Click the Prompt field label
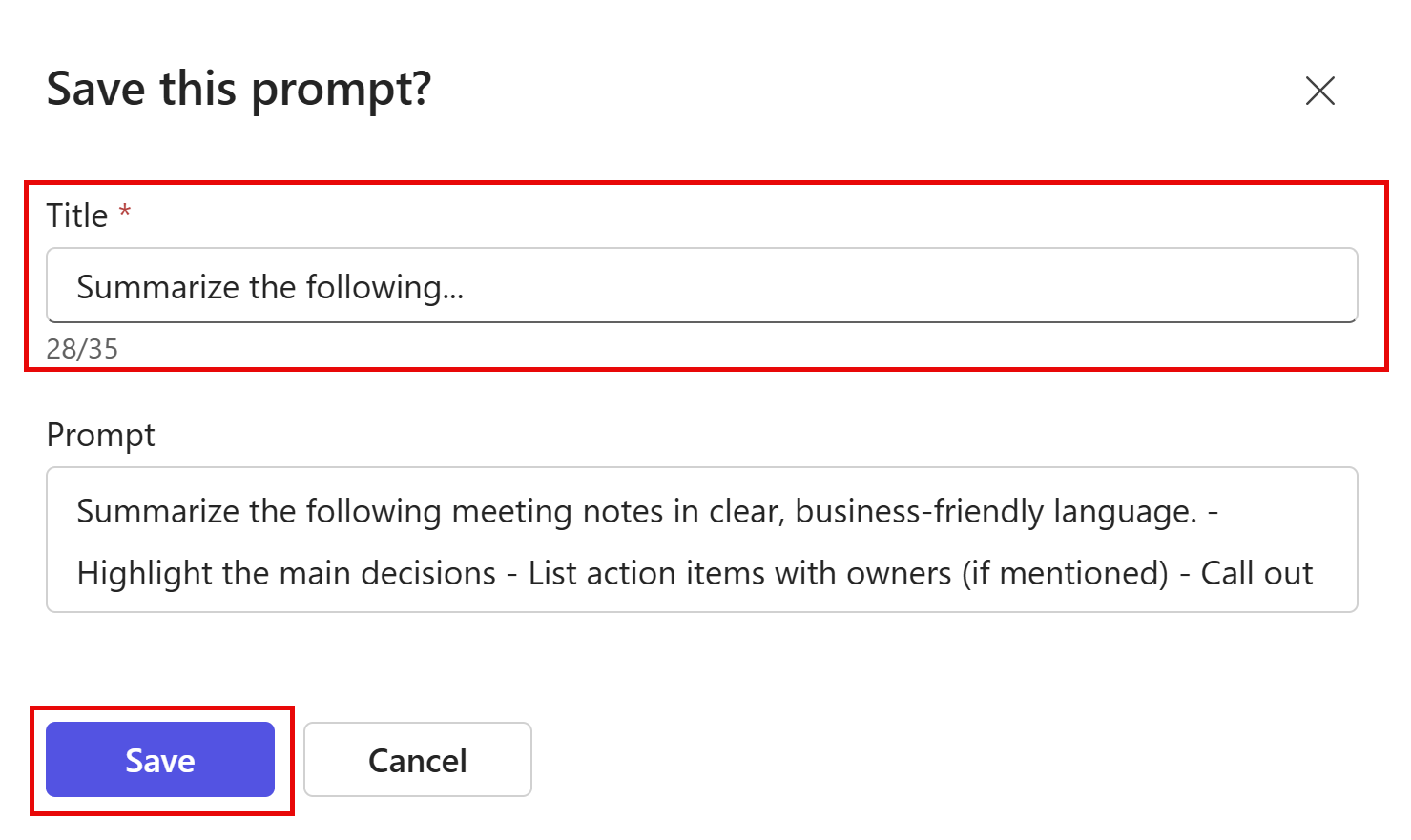Screen dimensions: 1411x840 (x=100, y=435)
